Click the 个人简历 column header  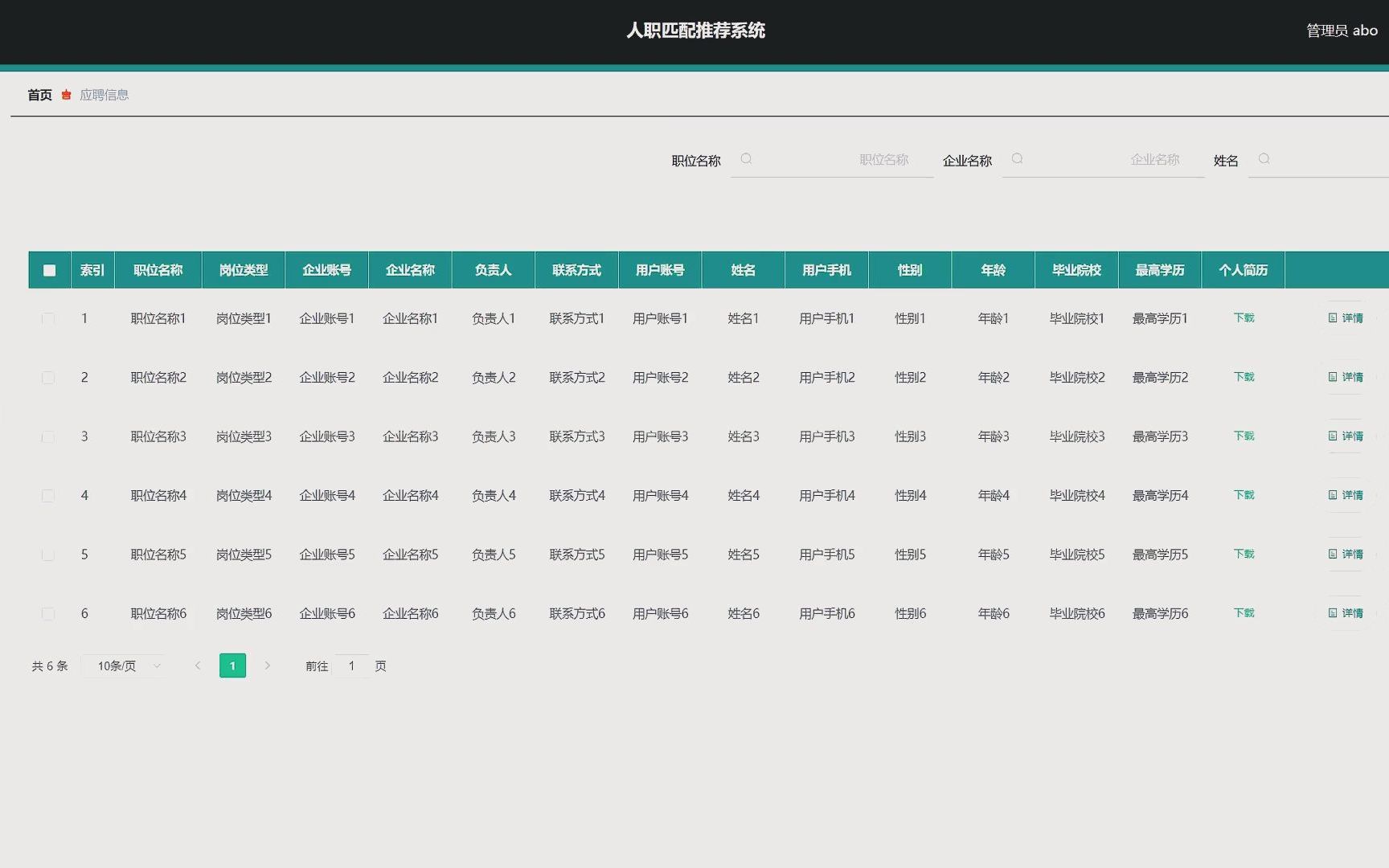pos(1244,270)
